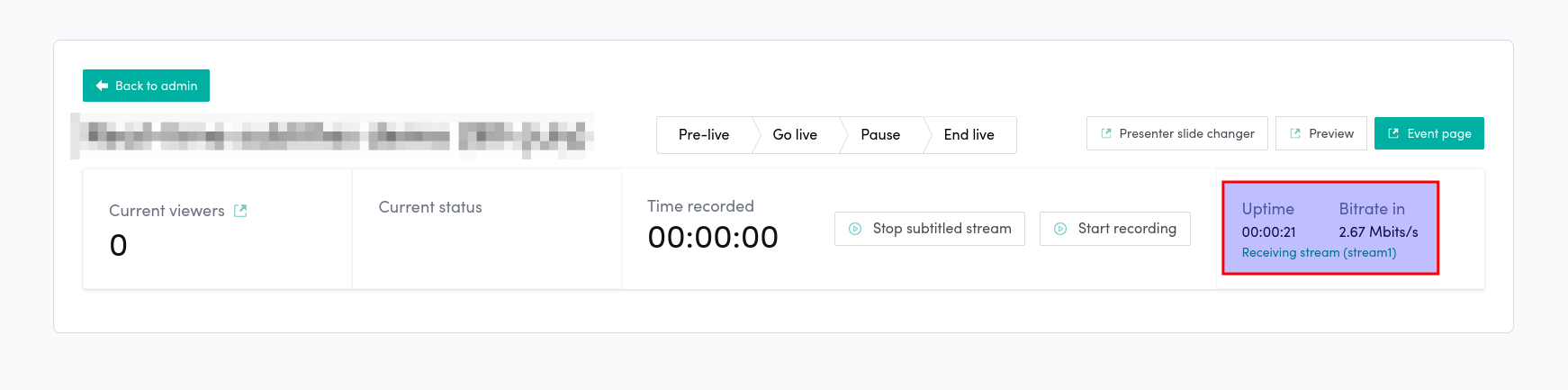Select the End live step
Image resolution: width=1568 pixels, height=390 pixels.
tap(969, 135)
